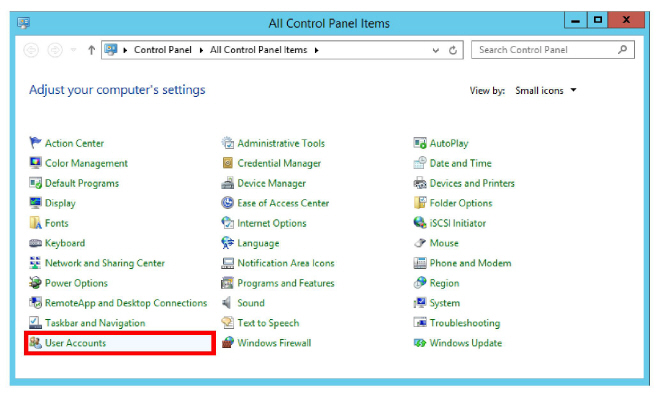
Task: Open the Programs and Features link text
Action: click(286, 283)
